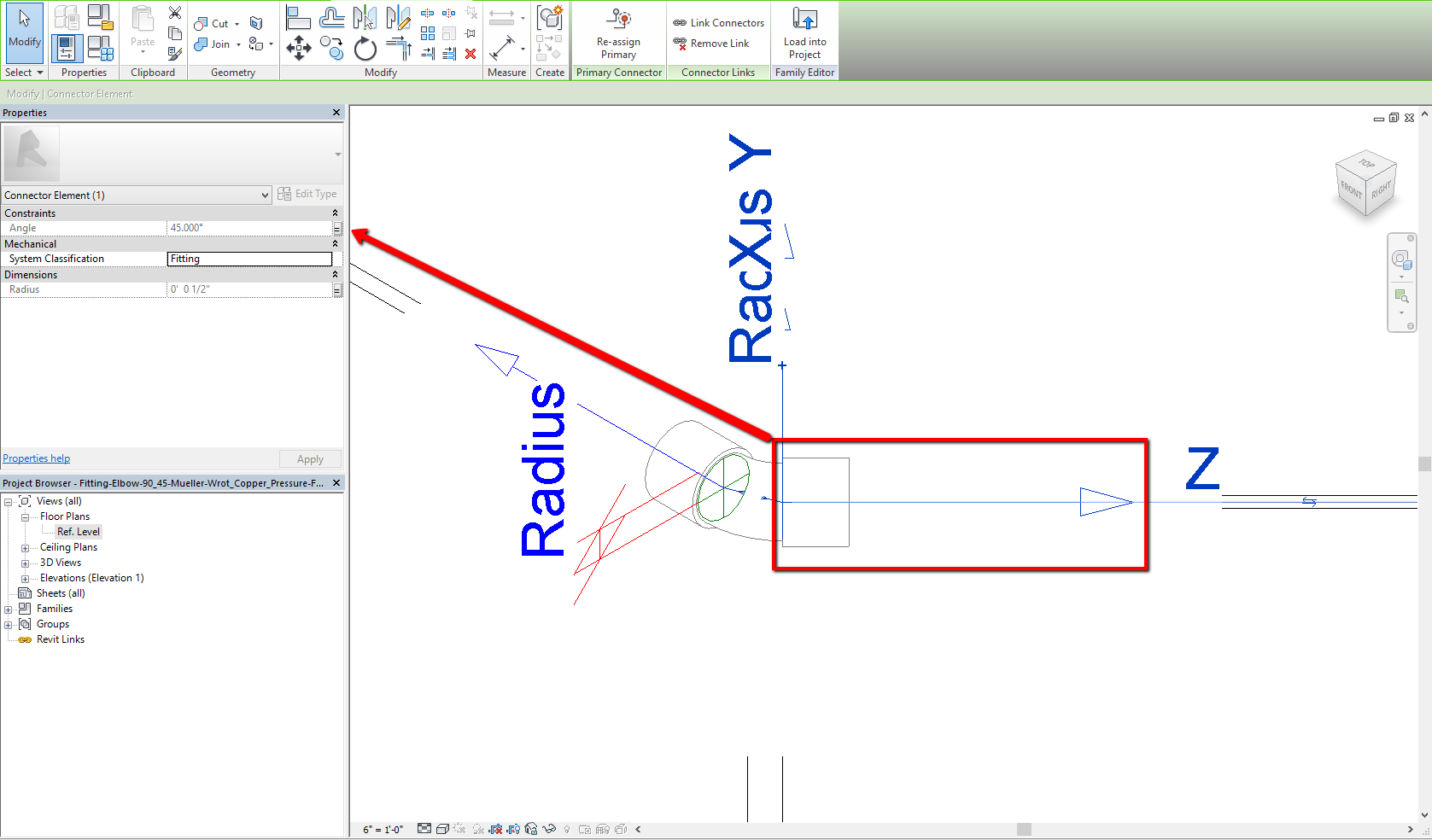Click the Paste button
Screen dimensions: 1432x840
coord(143,30)
